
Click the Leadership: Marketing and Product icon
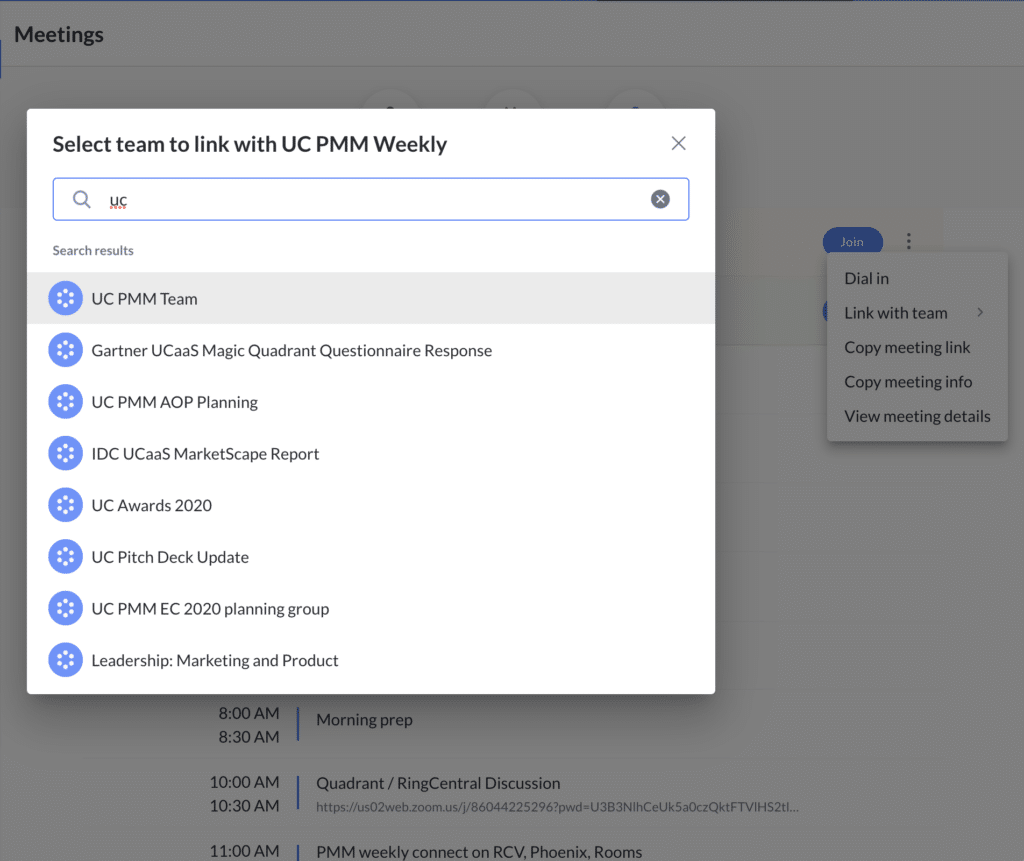tap(65, 660)
